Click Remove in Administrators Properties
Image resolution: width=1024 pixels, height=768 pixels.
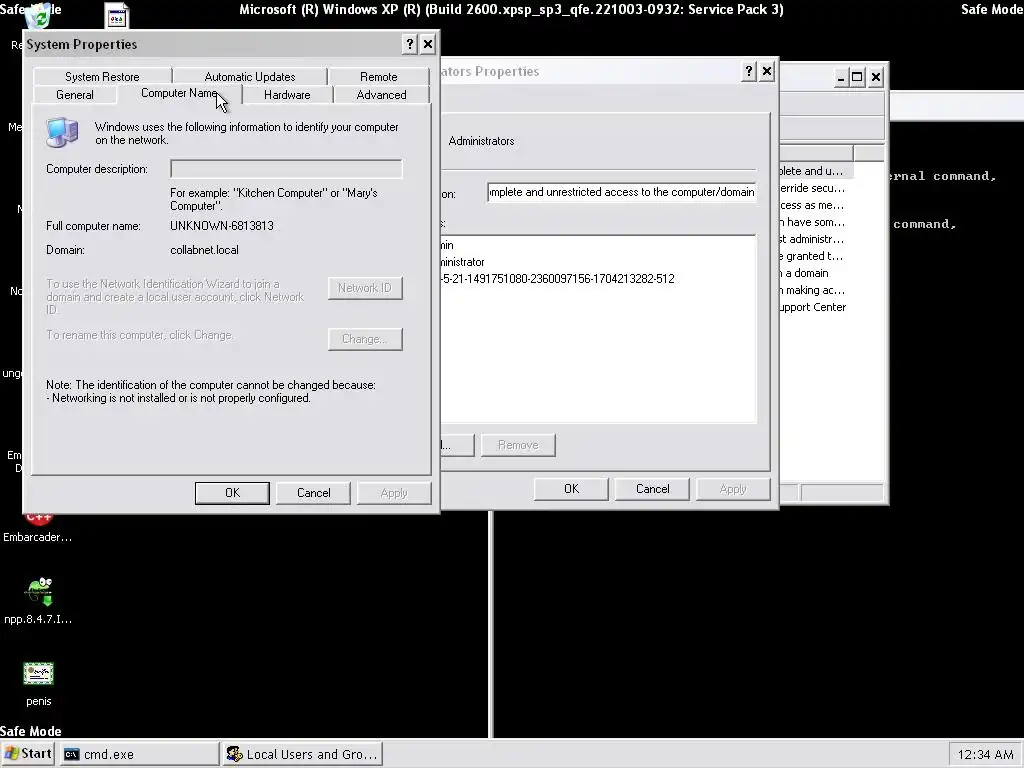(x=518, y=445)
